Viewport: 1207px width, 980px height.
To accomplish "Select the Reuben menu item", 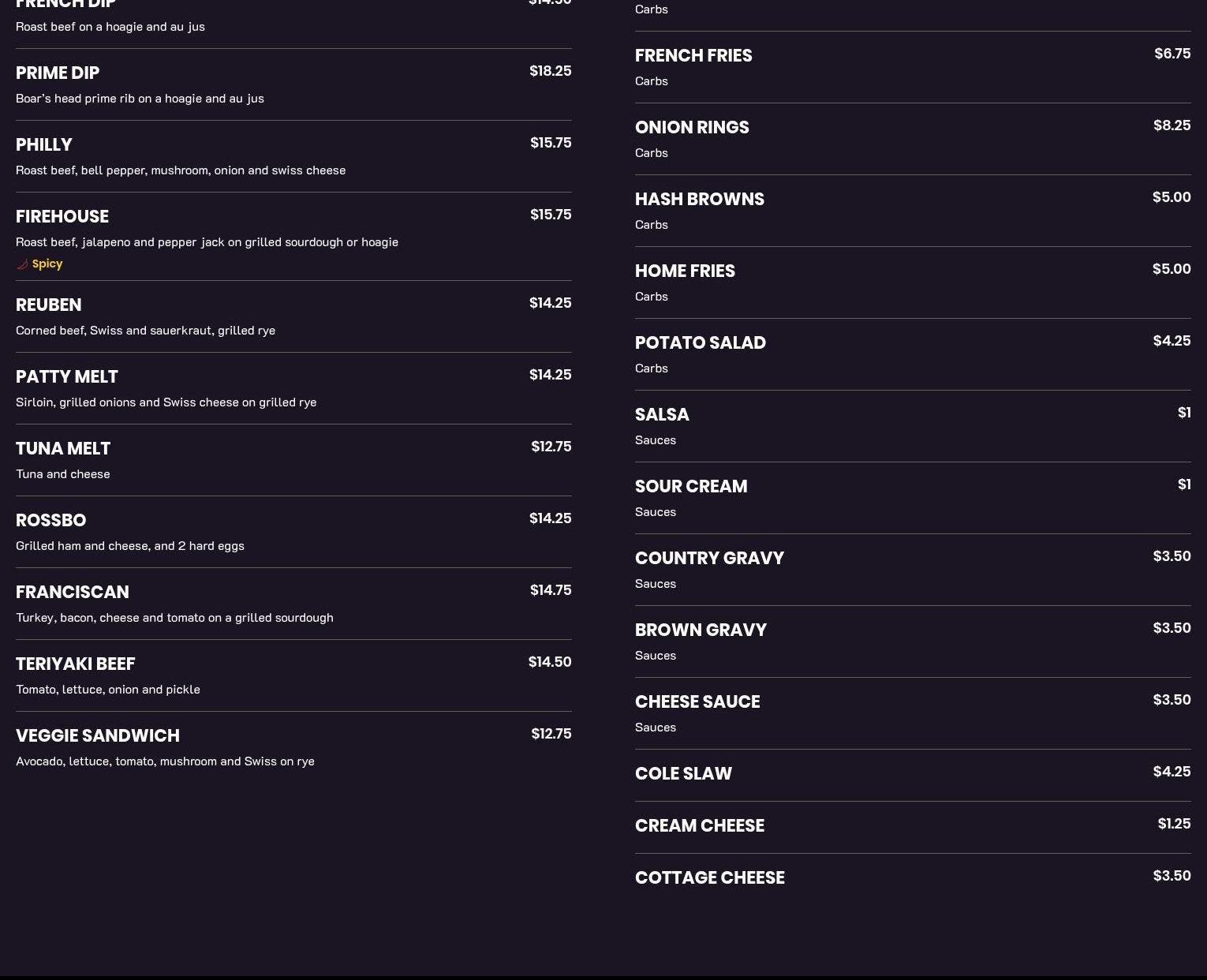I will click(x=49, y=305).
